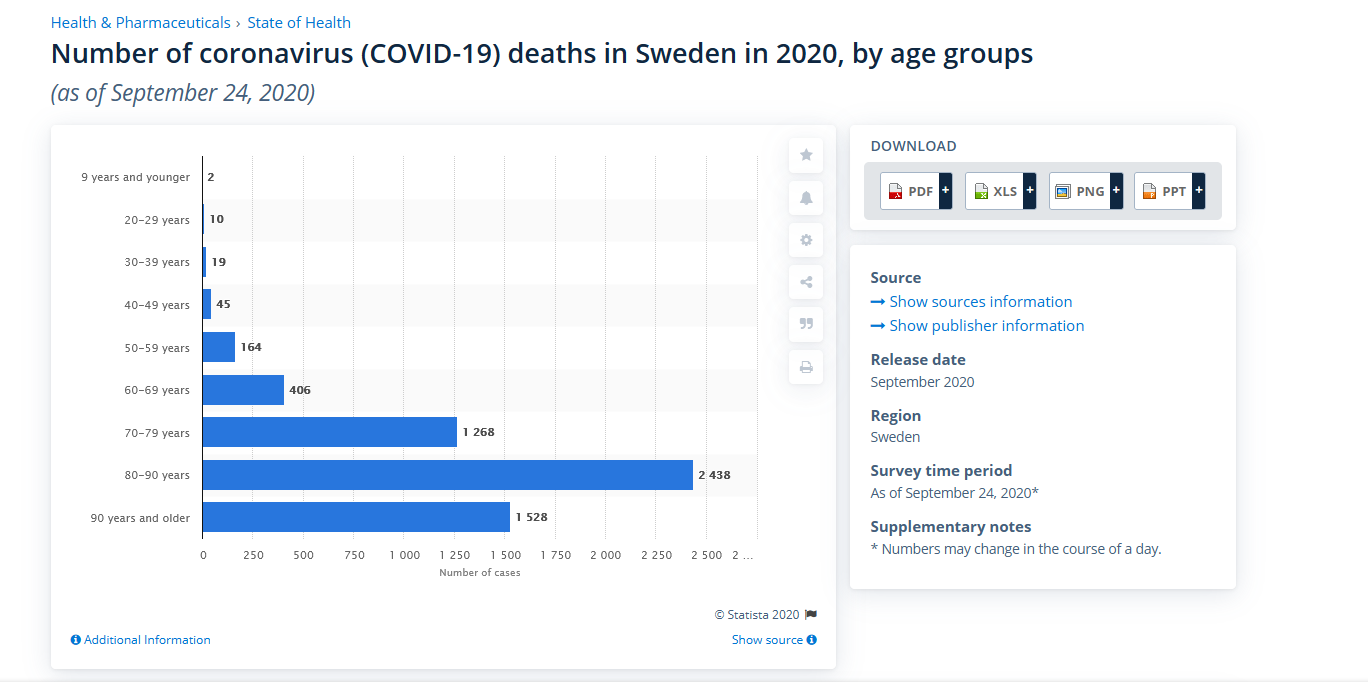Click the x-axis tick label 1 000
The width and height of the screenshot is (1368, 682).
click(404, 555)
